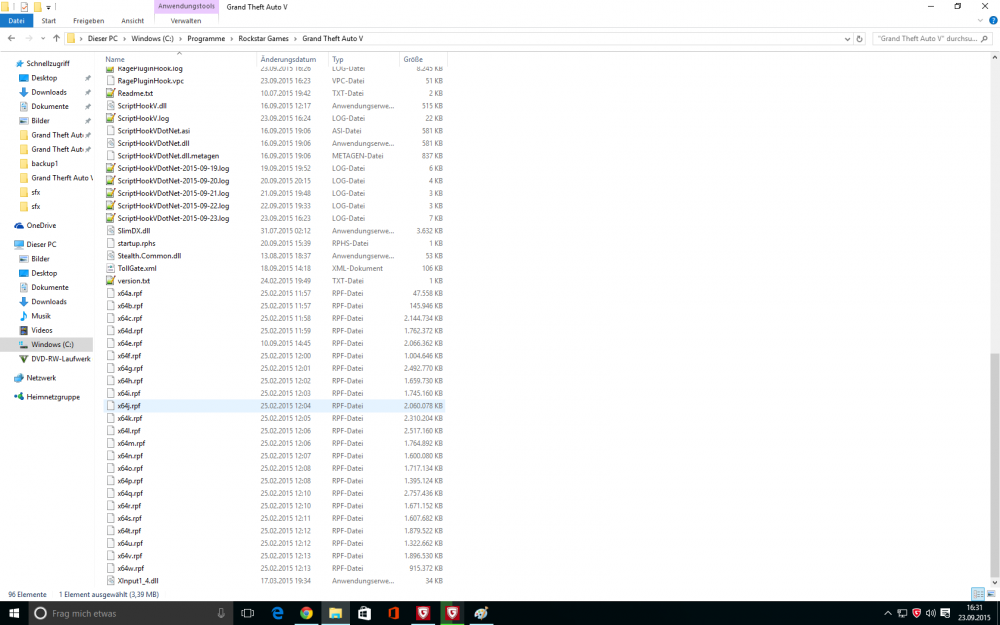This screenshot has width=1000, height=625.
Task: Go up one folder level arrow
Action: (x=56, y=38)
